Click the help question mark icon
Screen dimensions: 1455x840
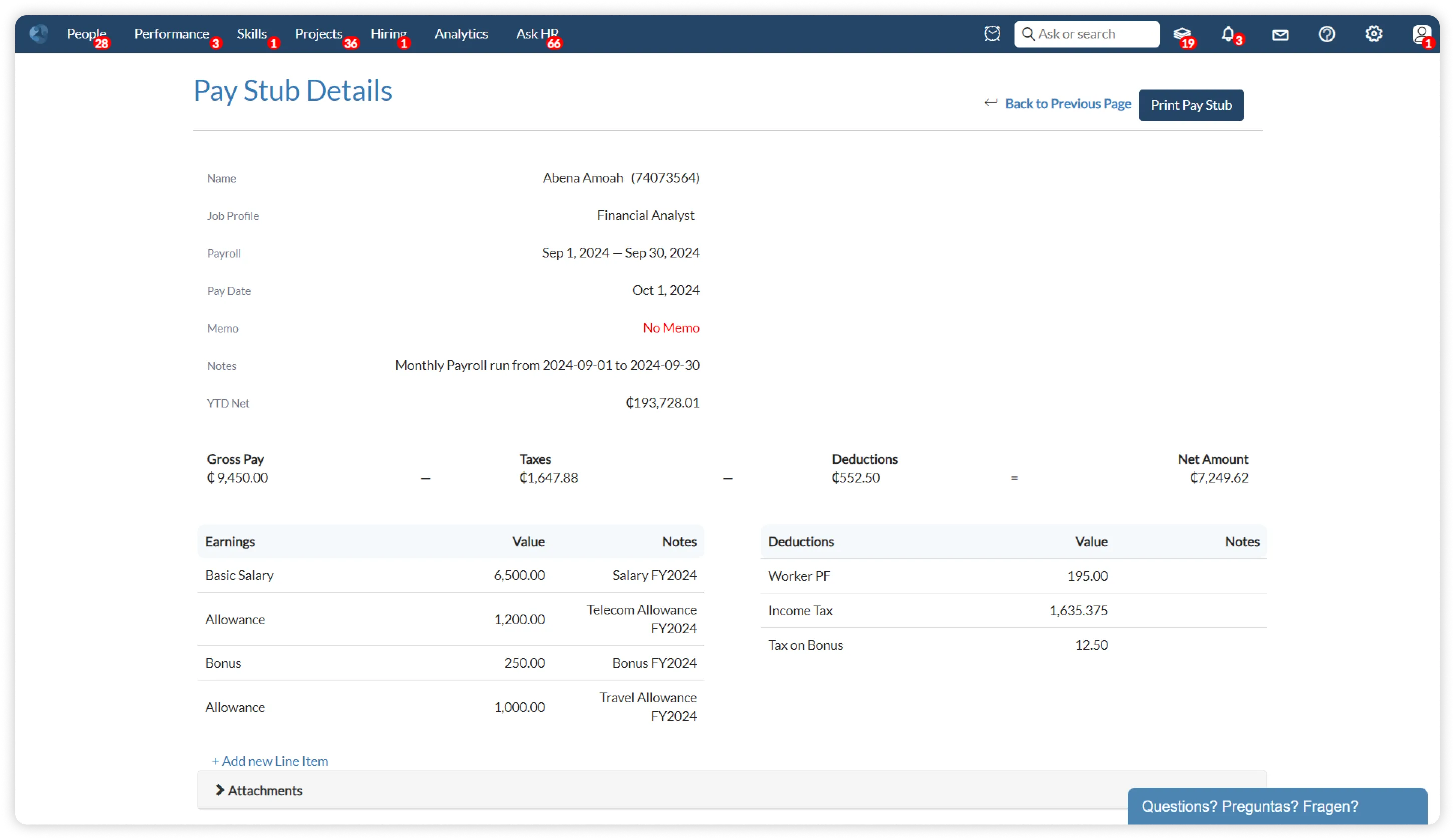click(x=1327, y=34)
